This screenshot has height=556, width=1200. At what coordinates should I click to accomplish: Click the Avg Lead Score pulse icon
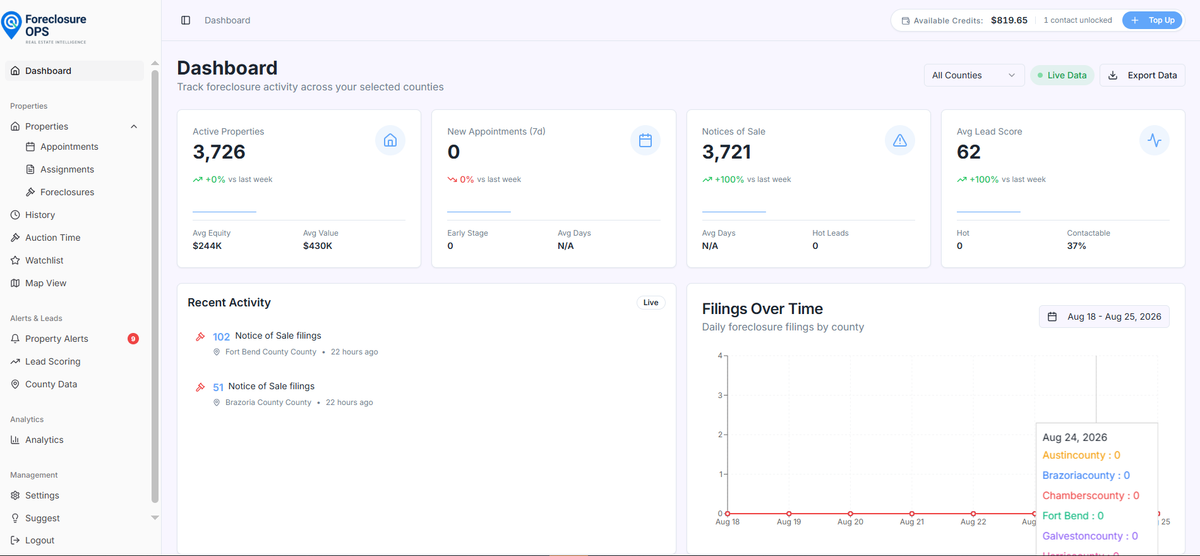click(x=1155, y=141)
